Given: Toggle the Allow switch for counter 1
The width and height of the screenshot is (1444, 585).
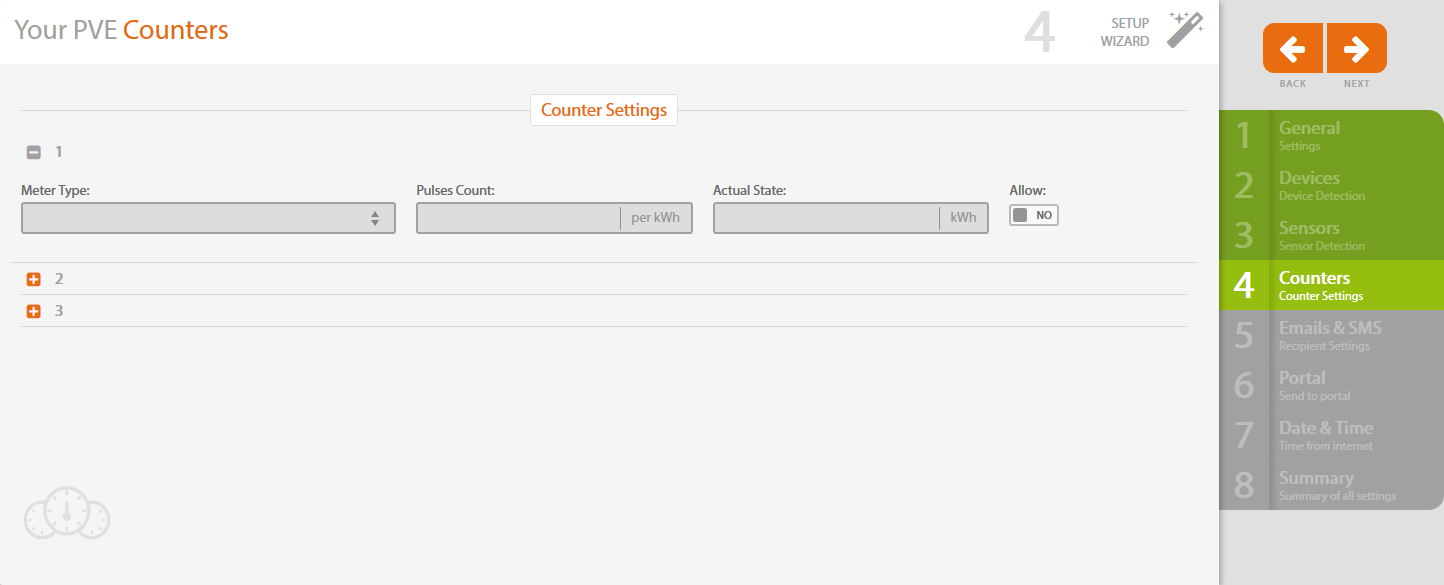Looking at the screenshot, I should [1033, 215].
